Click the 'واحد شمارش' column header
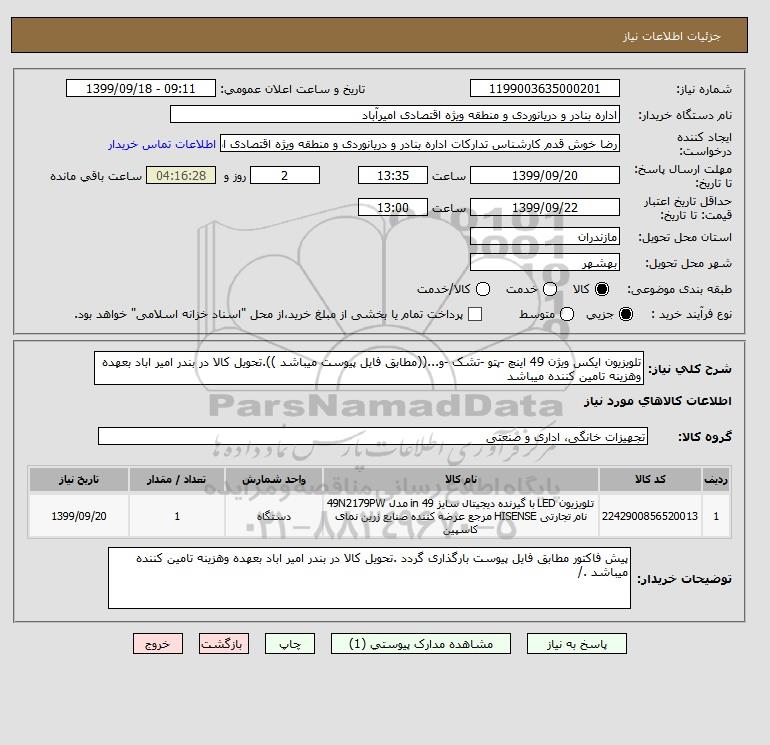 coord(274,479)
